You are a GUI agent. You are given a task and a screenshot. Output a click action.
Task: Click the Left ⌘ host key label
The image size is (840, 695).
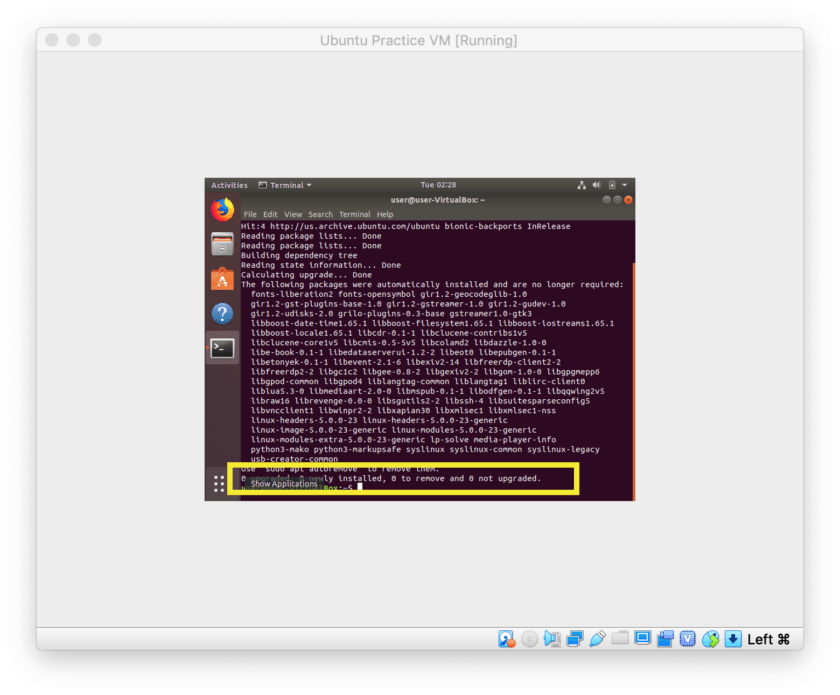(x=769, y=639)
